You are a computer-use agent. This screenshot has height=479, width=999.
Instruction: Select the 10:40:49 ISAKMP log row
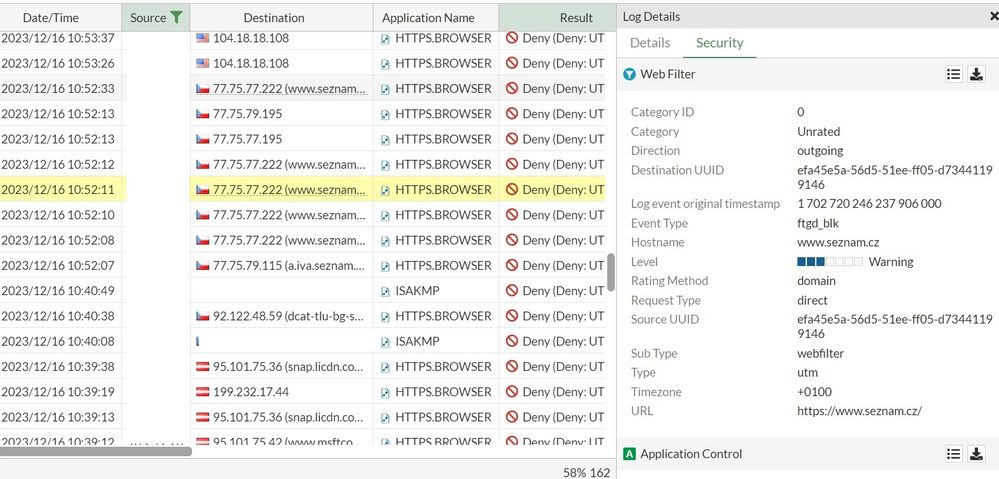coord(300,291)
